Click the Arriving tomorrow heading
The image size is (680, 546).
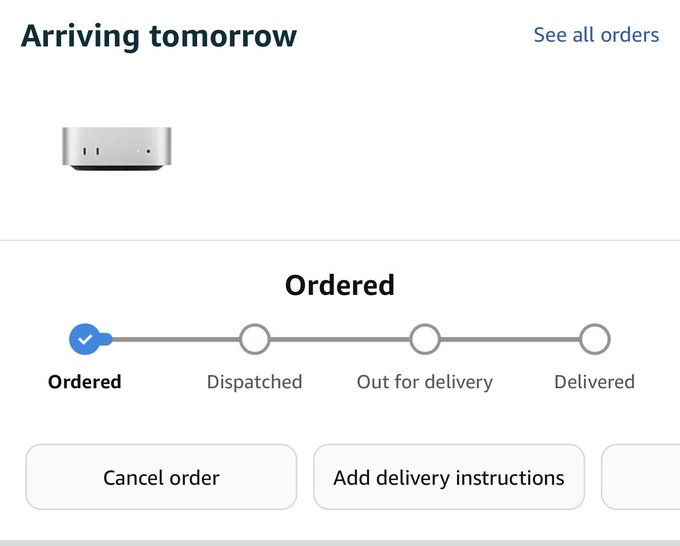pos(159,36)
